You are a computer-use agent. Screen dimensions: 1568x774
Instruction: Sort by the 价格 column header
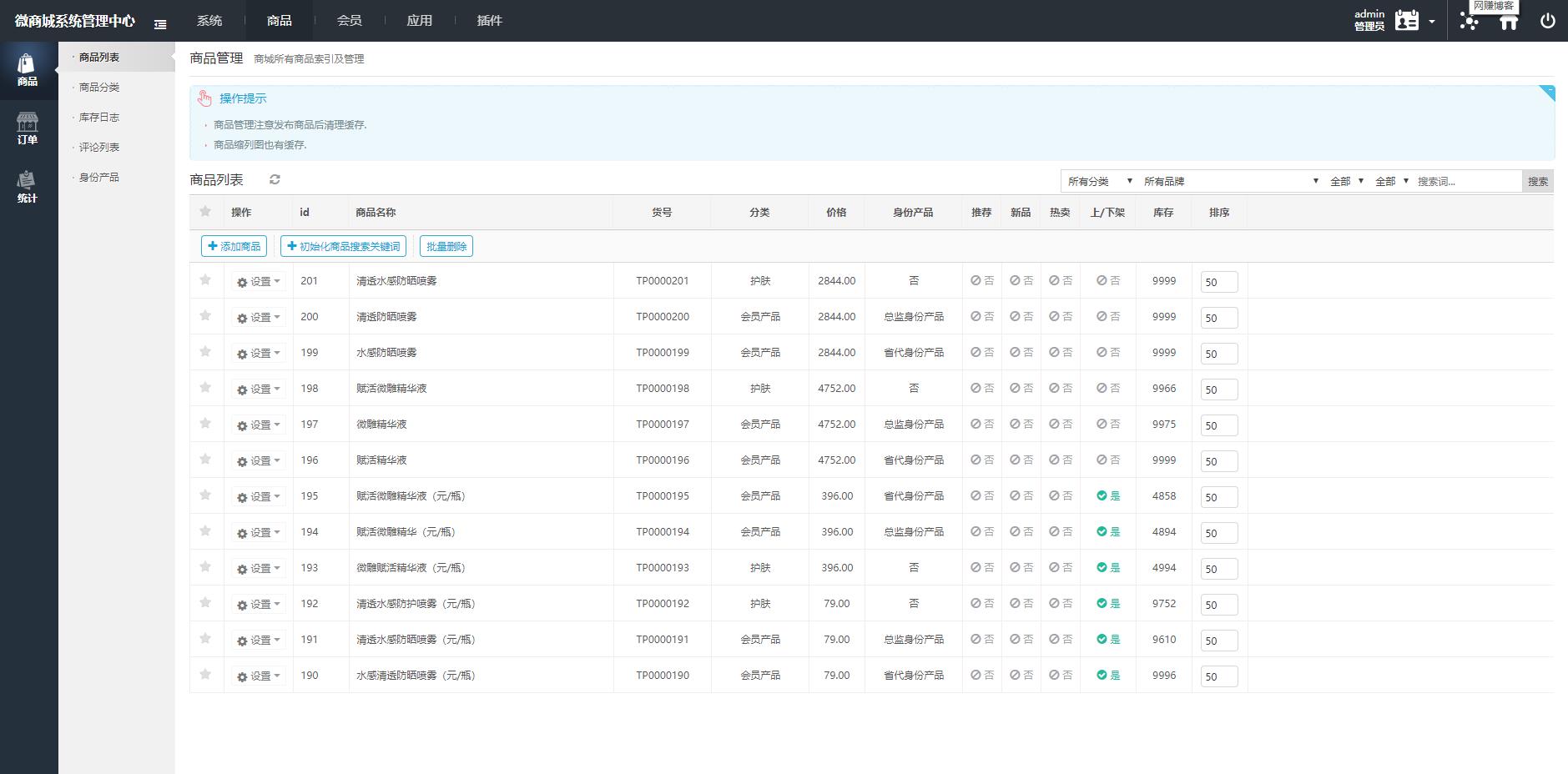pos(836,212)
